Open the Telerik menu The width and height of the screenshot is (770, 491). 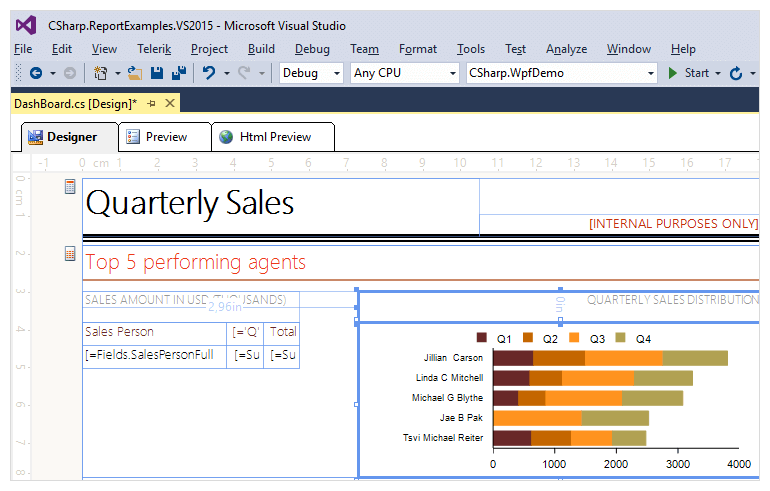click(154, 49)
